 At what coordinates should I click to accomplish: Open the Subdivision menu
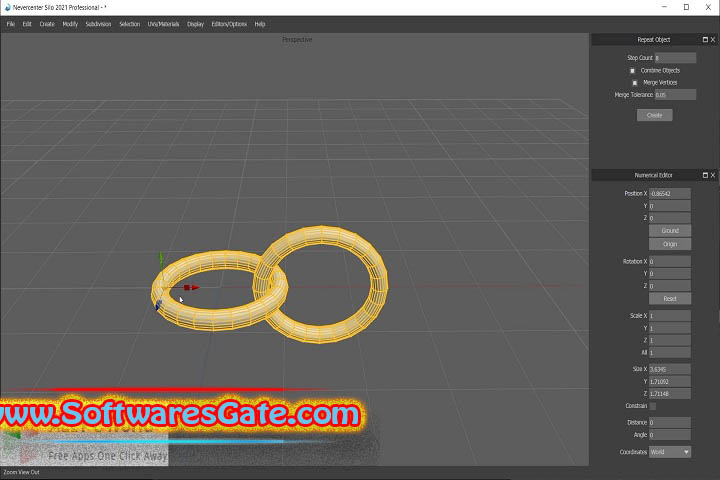point(98,23)
